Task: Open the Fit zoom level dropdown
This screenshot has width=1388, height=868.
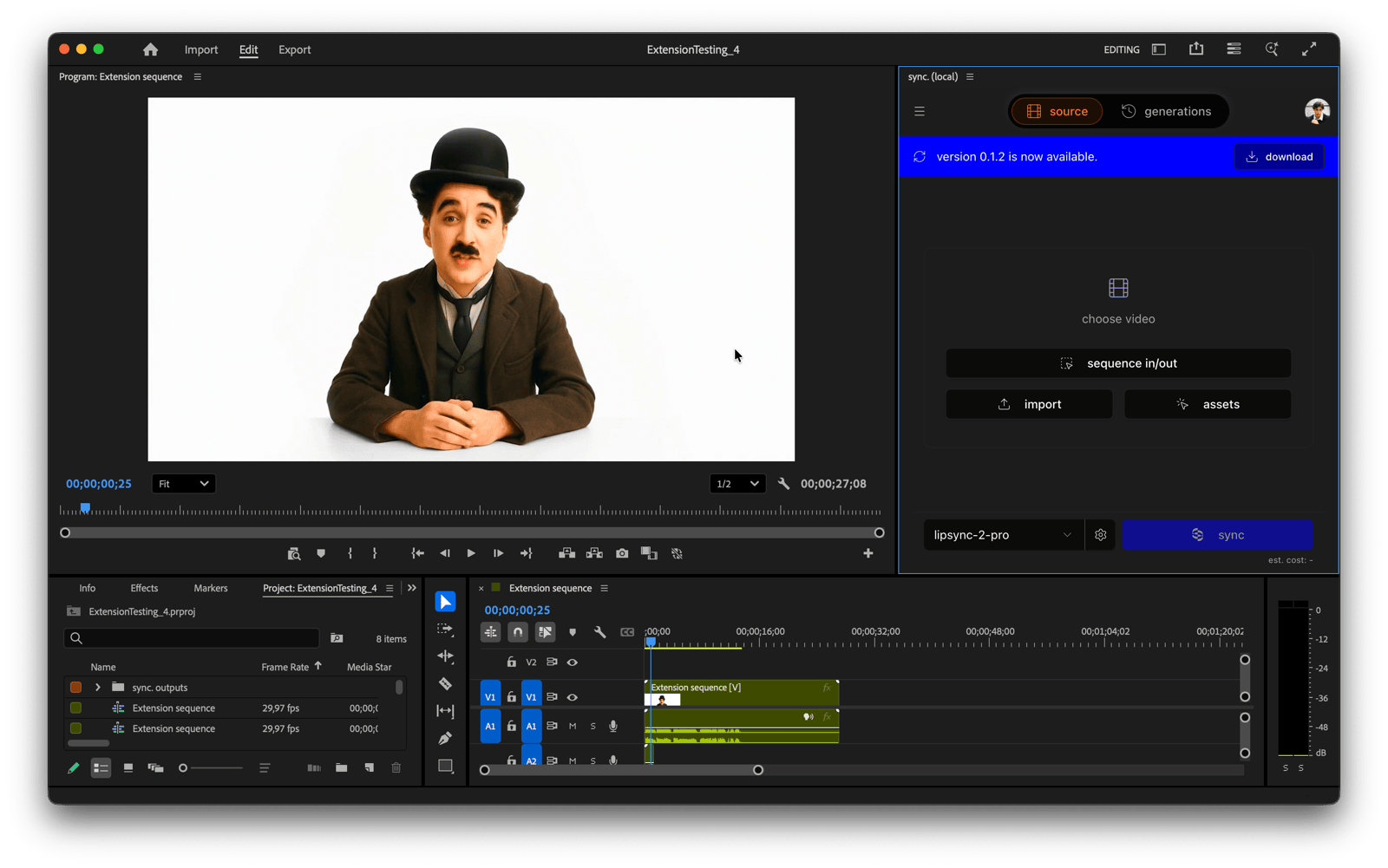Action: click(x=183, y=484)
